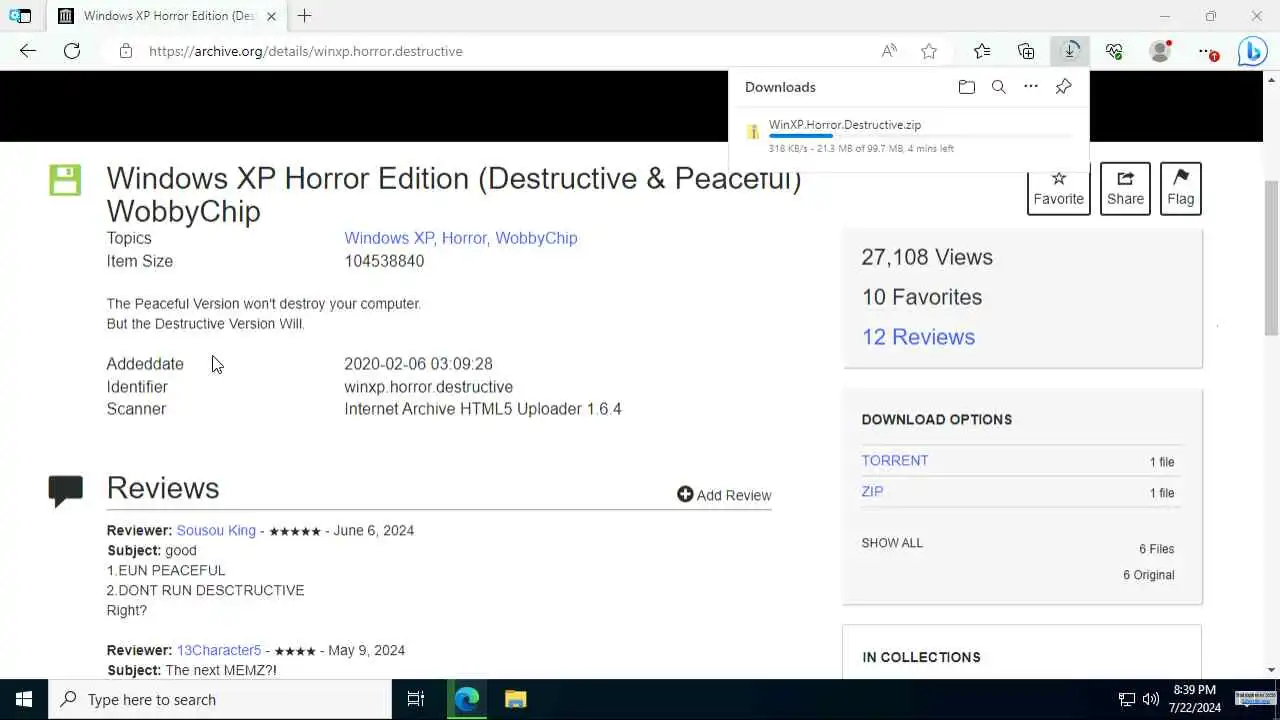1280x720 pixels.
Task: Click the TORRENT download option
Action: [895, 460]
